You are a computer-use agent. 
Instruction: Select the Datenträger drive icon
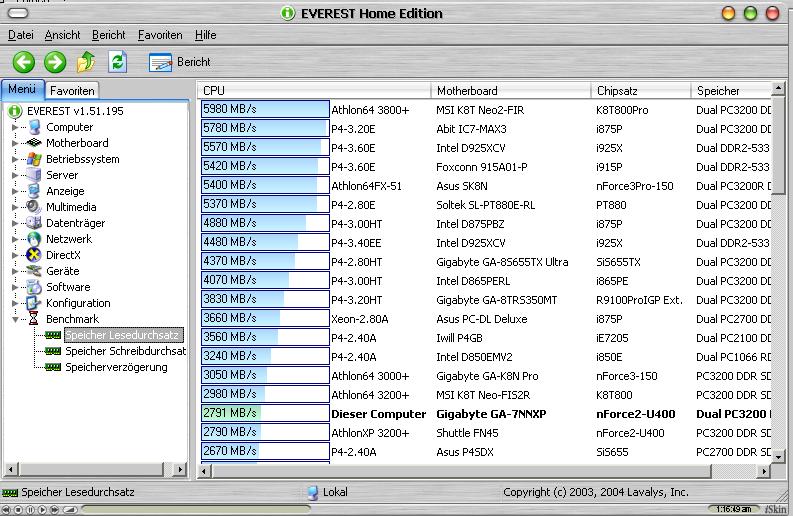point(34,223)
